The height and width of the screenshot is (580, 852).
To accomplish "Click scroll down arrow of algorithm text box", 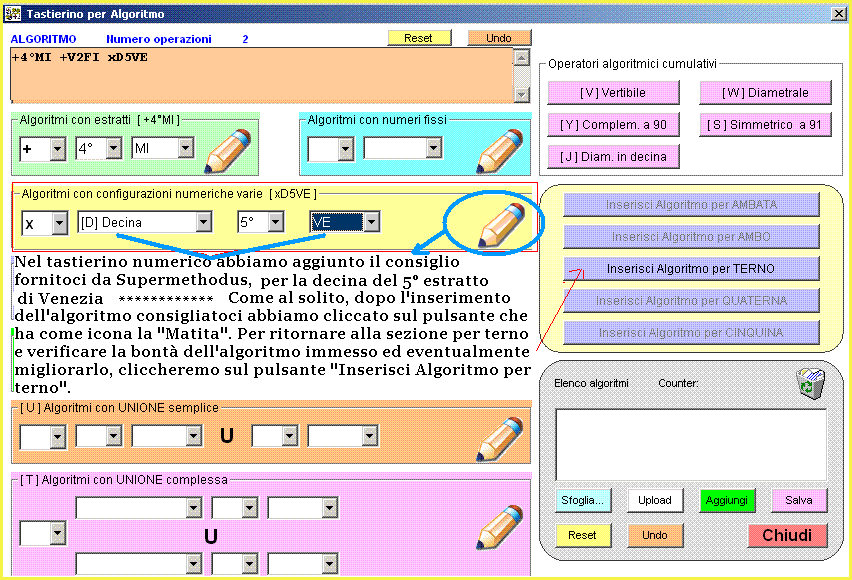I will (522, 95).
